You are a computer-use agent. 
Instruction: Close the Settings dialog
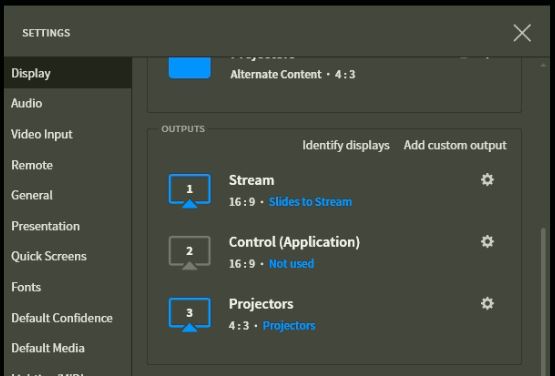pos(522,33)
